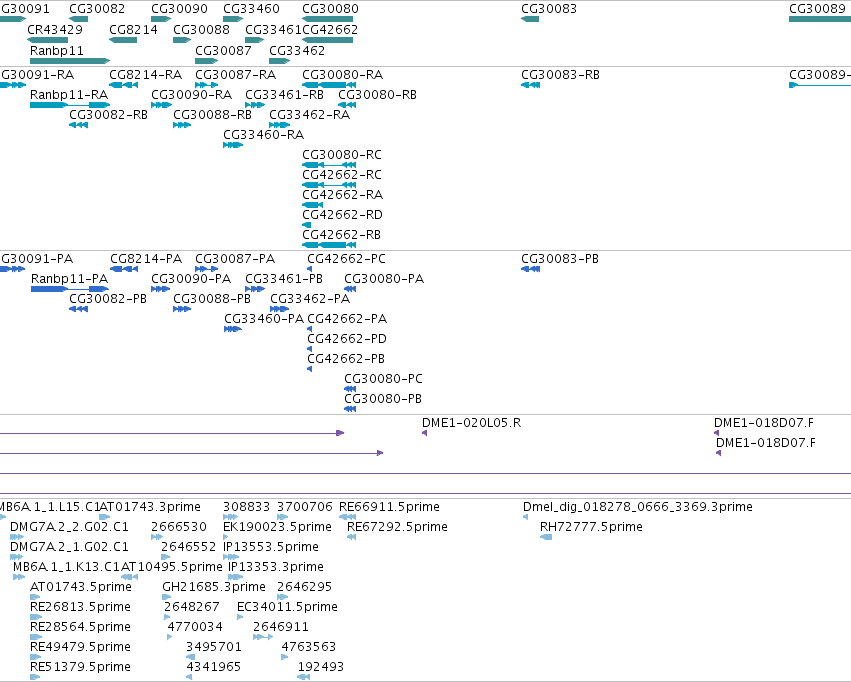851x682 pixels.
Task: Open the CG30090-RA transcript label
Action: point(192,95)
